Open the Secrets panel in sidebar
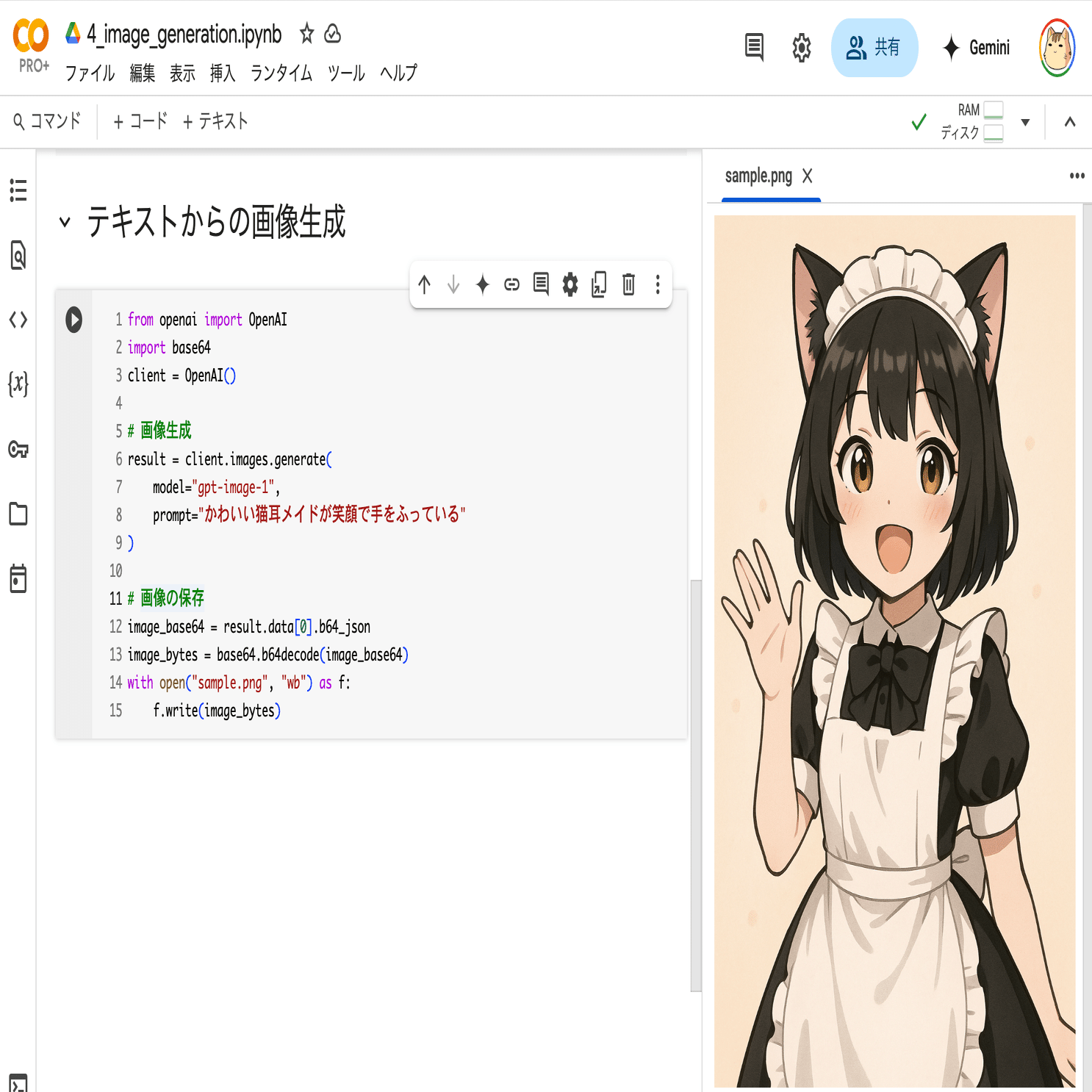 tap(18, 450)
